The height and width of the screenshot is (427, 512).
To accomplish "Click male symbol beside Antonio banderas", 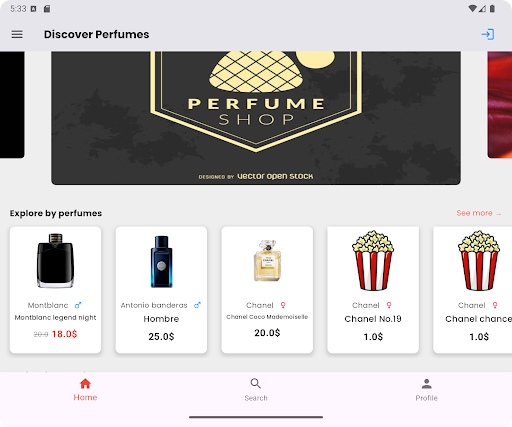I will click(197, 305).
